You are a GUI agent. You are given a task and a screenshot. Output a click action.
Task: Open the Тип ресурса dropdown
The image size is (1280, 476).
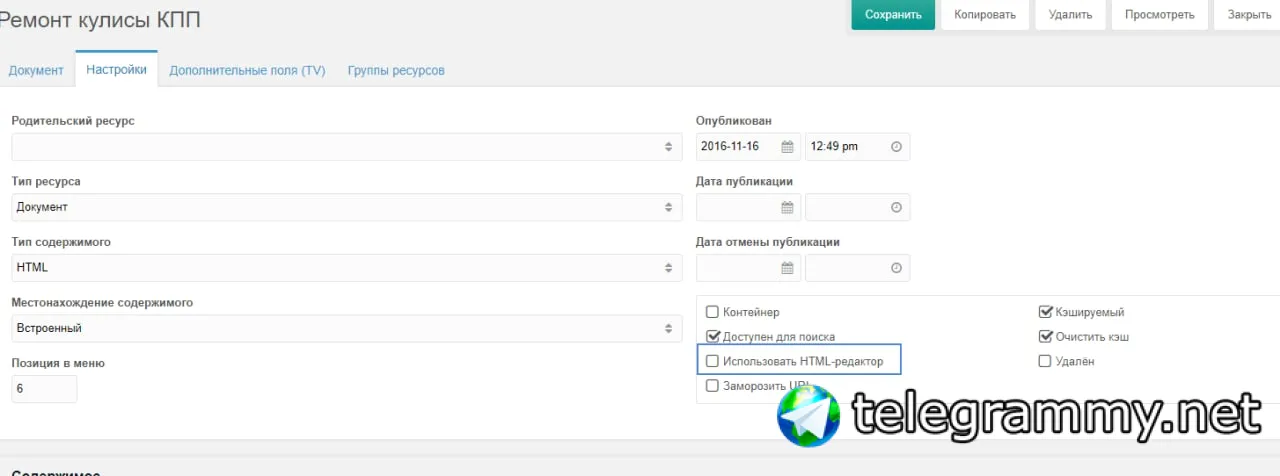[347, 207]
